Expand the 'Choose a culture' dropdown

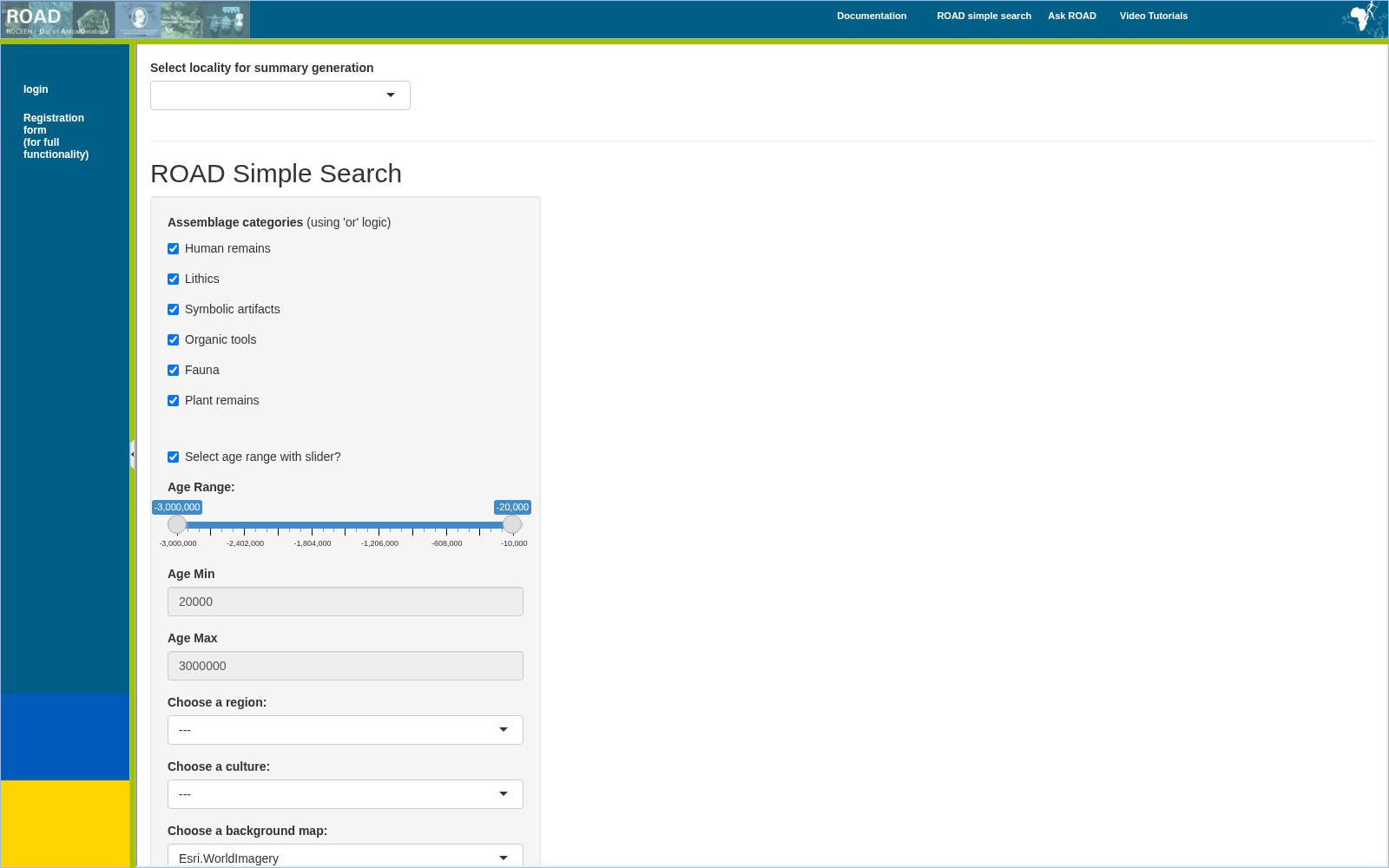pyautogui.click(x=346, y=794)
